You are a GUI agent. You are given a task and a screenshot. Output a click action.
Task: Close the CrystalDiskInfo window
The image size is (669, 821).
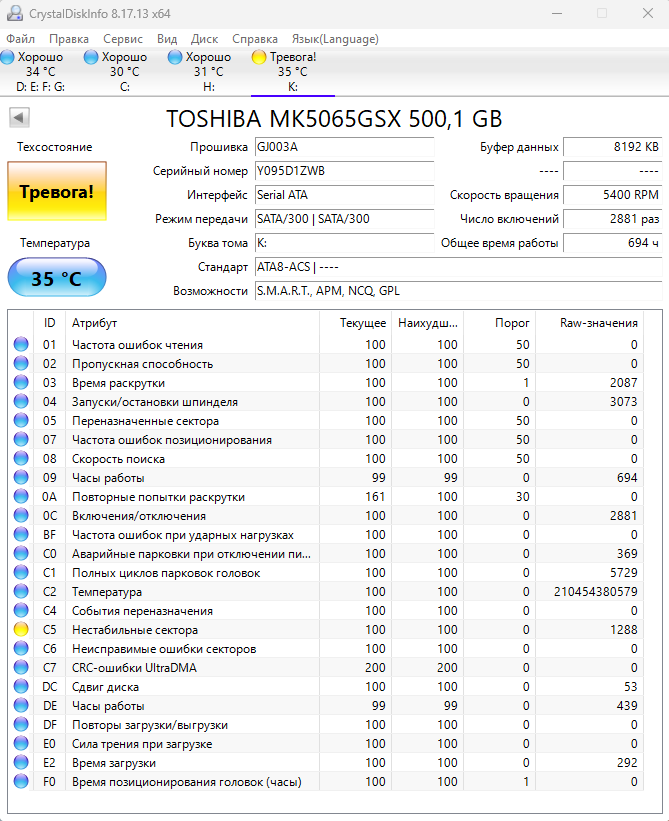(x=648, y=13)
